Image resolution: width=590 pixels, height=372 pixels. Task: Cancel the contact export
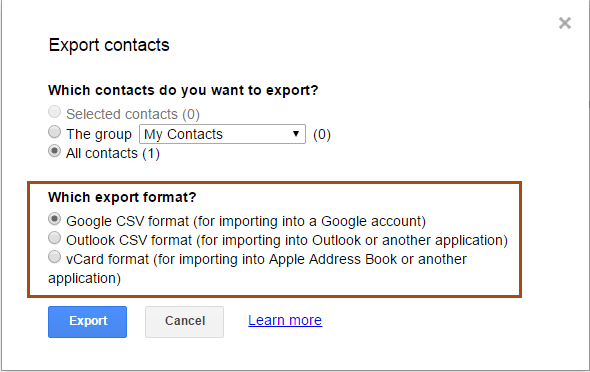[184, 322]
